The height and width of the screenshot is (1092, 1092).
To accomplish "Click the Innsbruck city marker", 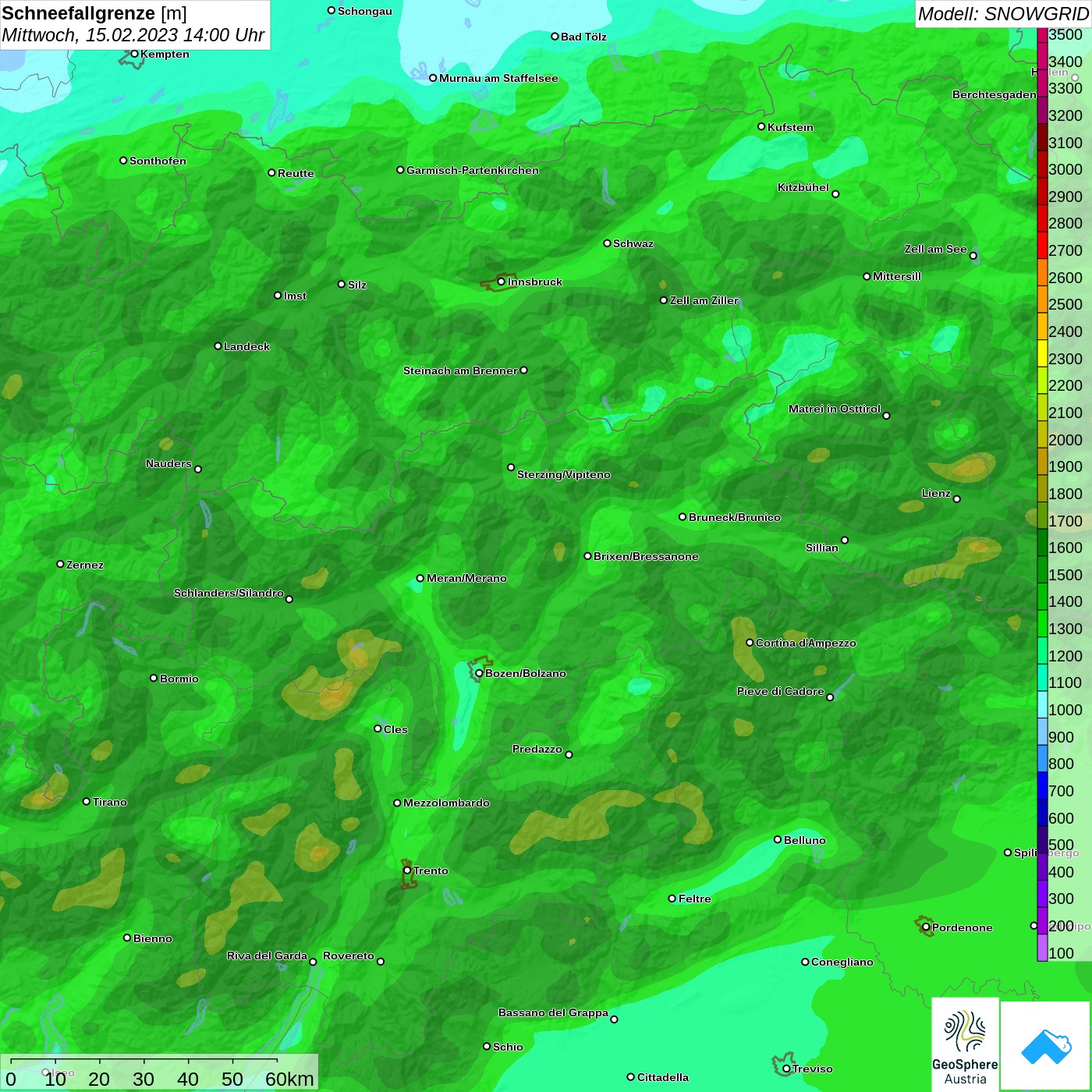I will (502, 282).
